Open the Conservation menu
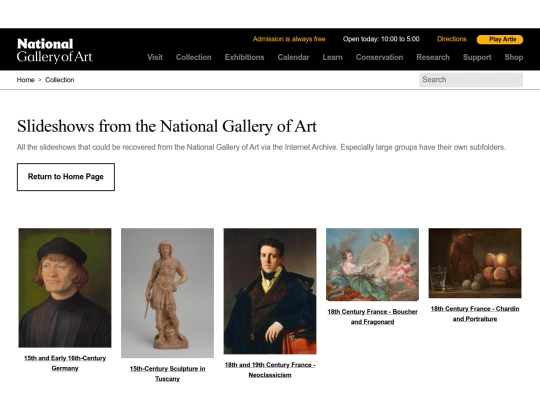This screenshot has height=405, width=540. (380, 57)
